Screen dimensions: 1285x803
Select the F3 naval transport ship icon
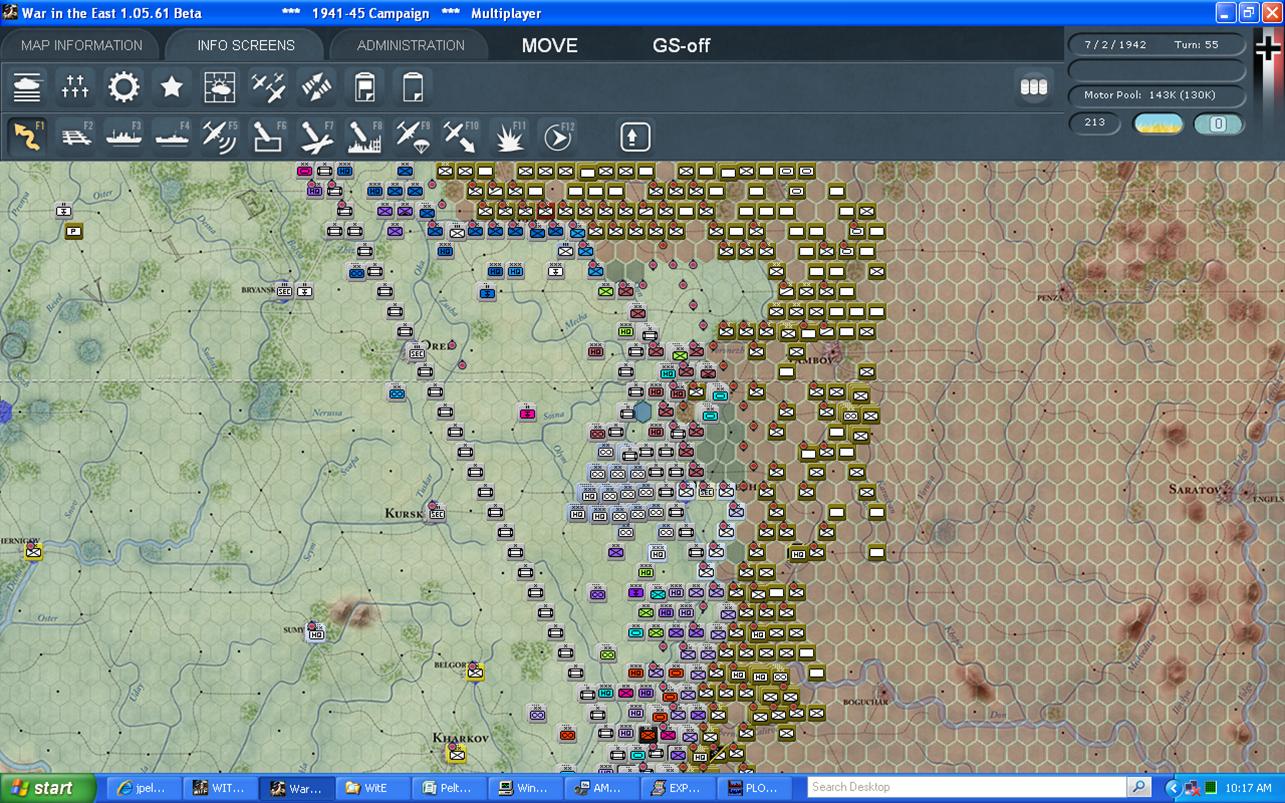(x=124, y=136)
